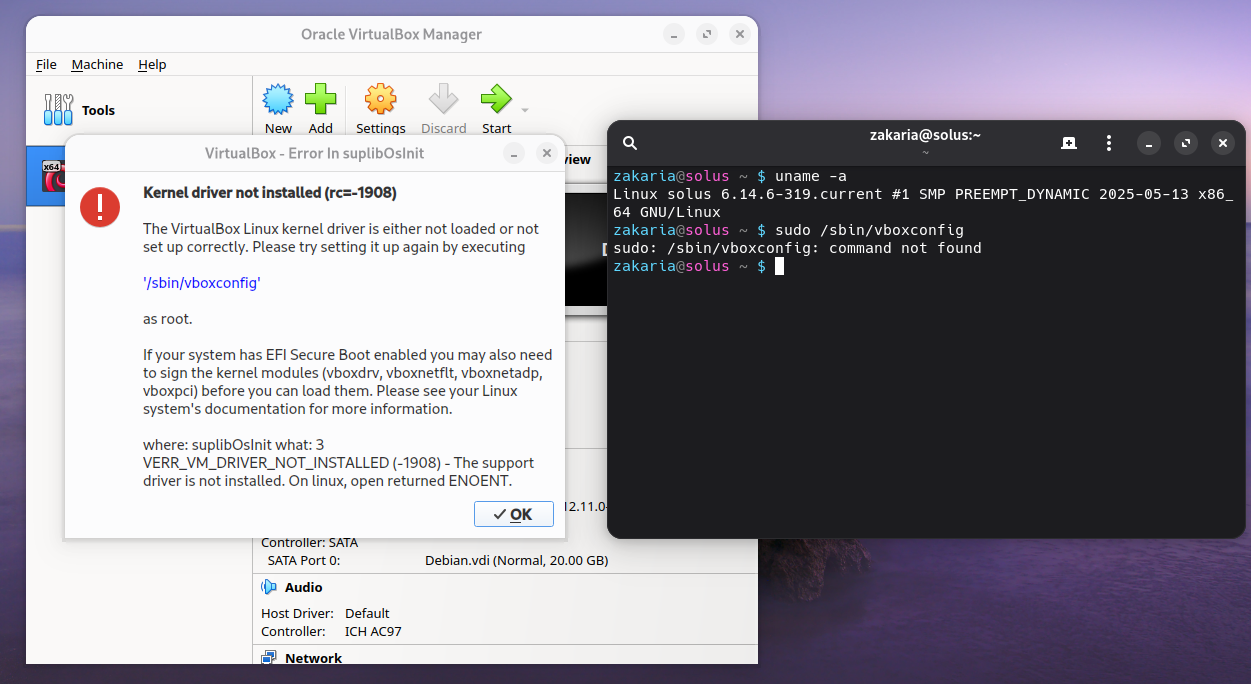Open a new terminal tab

(1069, 143)
